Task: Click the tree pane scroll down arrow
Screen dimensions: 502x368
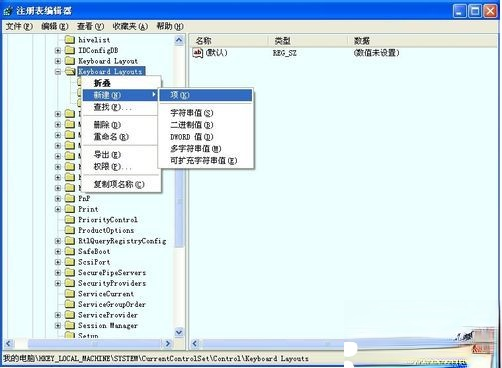Action: 179,332
